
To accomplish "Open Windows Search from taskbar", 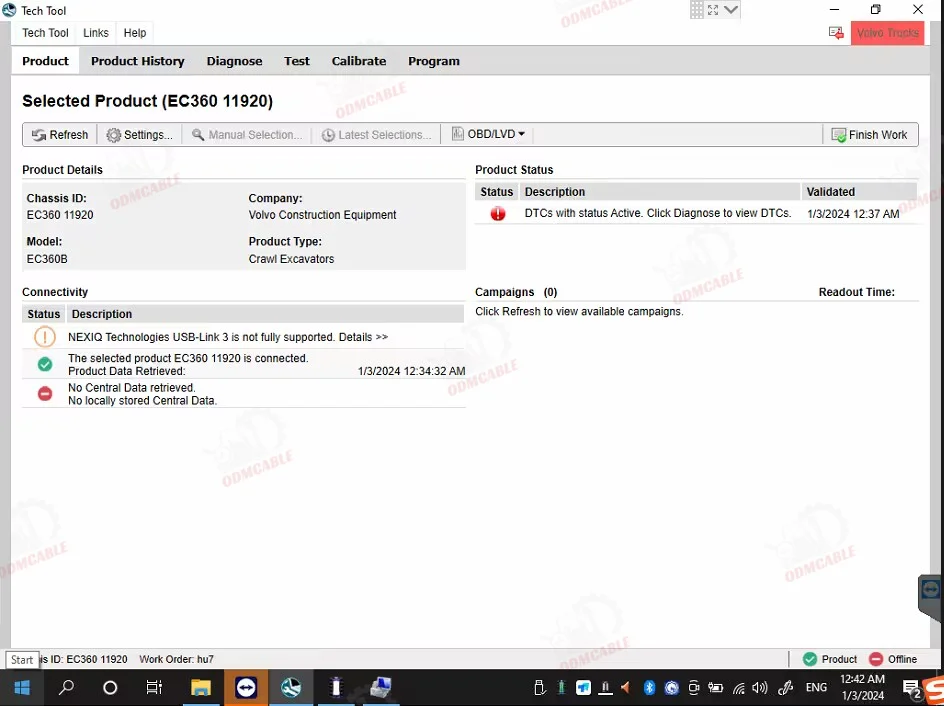I will pos(66,687).
